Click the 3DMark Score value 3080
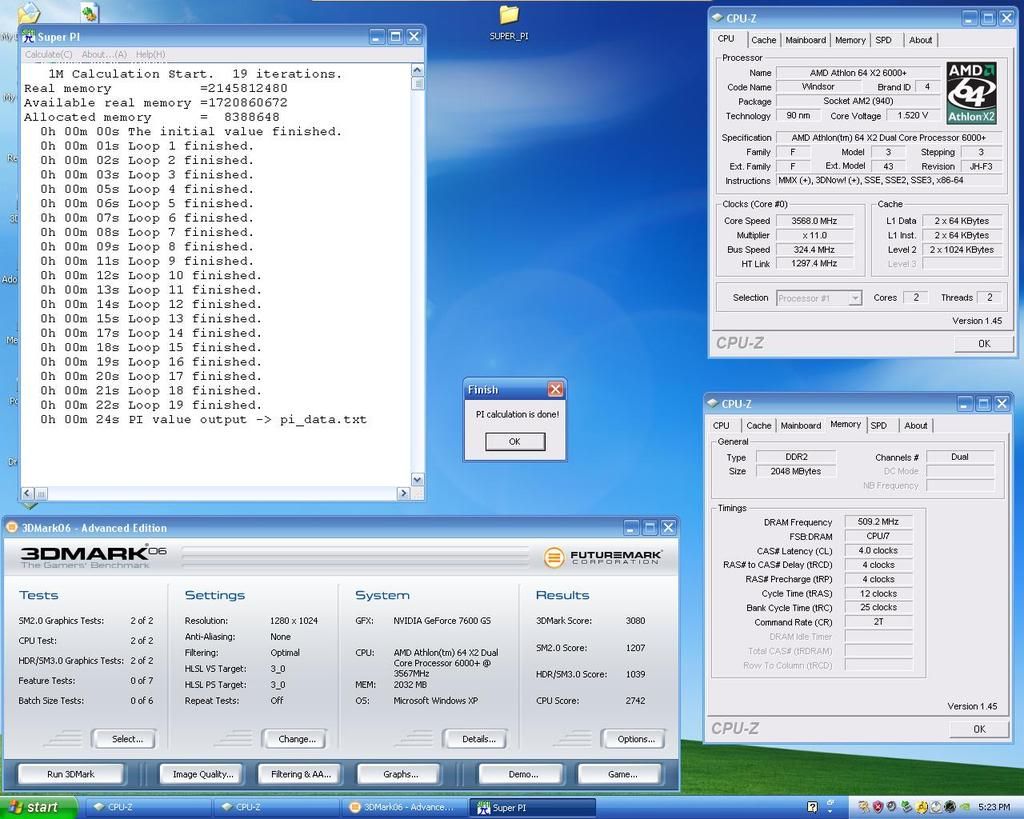Screen dimensions: 1024x819 635,620
